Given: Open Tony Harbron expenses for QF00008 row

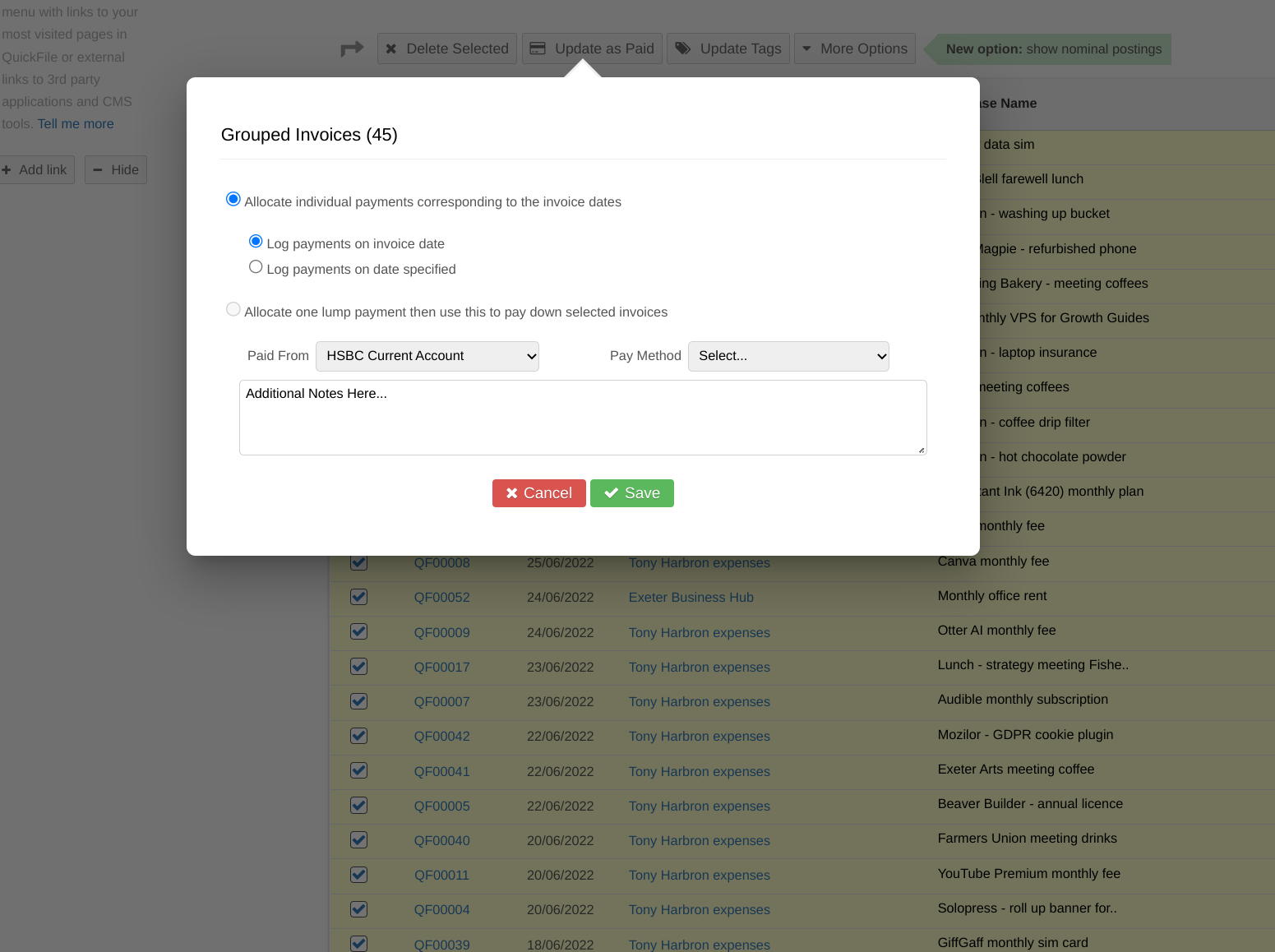Looking at the screenshot, I should point(700,563).
